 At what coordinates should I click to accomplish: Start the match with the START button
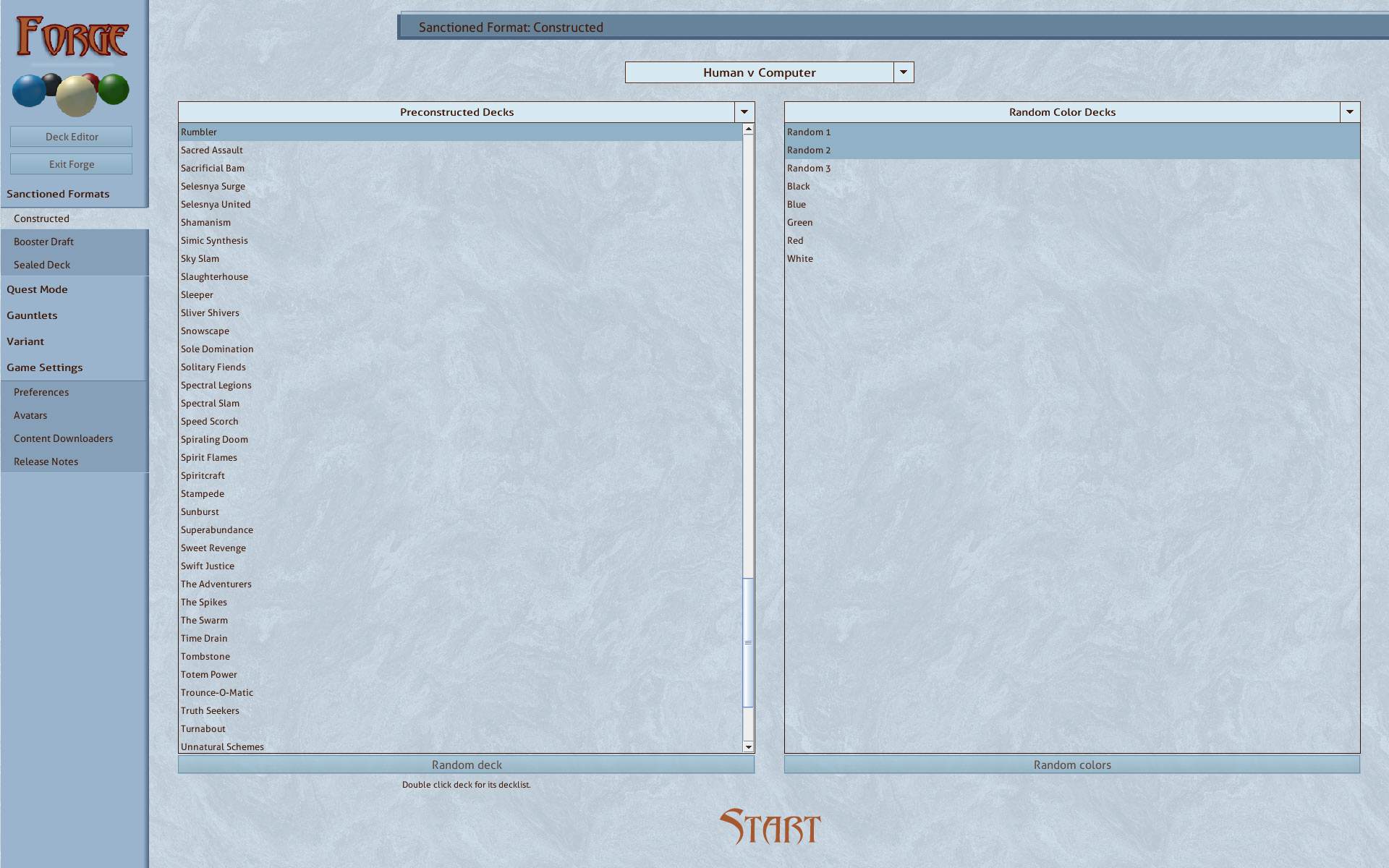(x=770, y=827)
